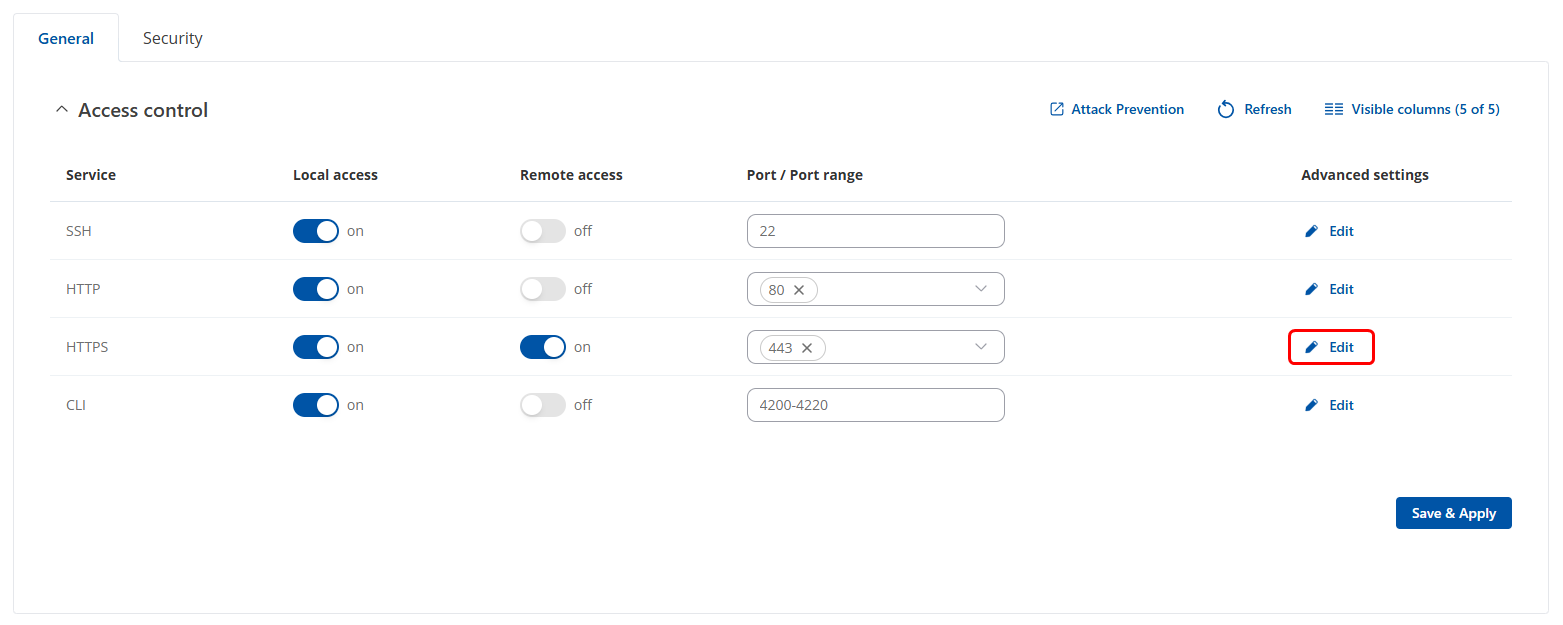1563x625 pixels.
Task: Expand the HTTPS port dropdown arrow
Action: (980, 347)
